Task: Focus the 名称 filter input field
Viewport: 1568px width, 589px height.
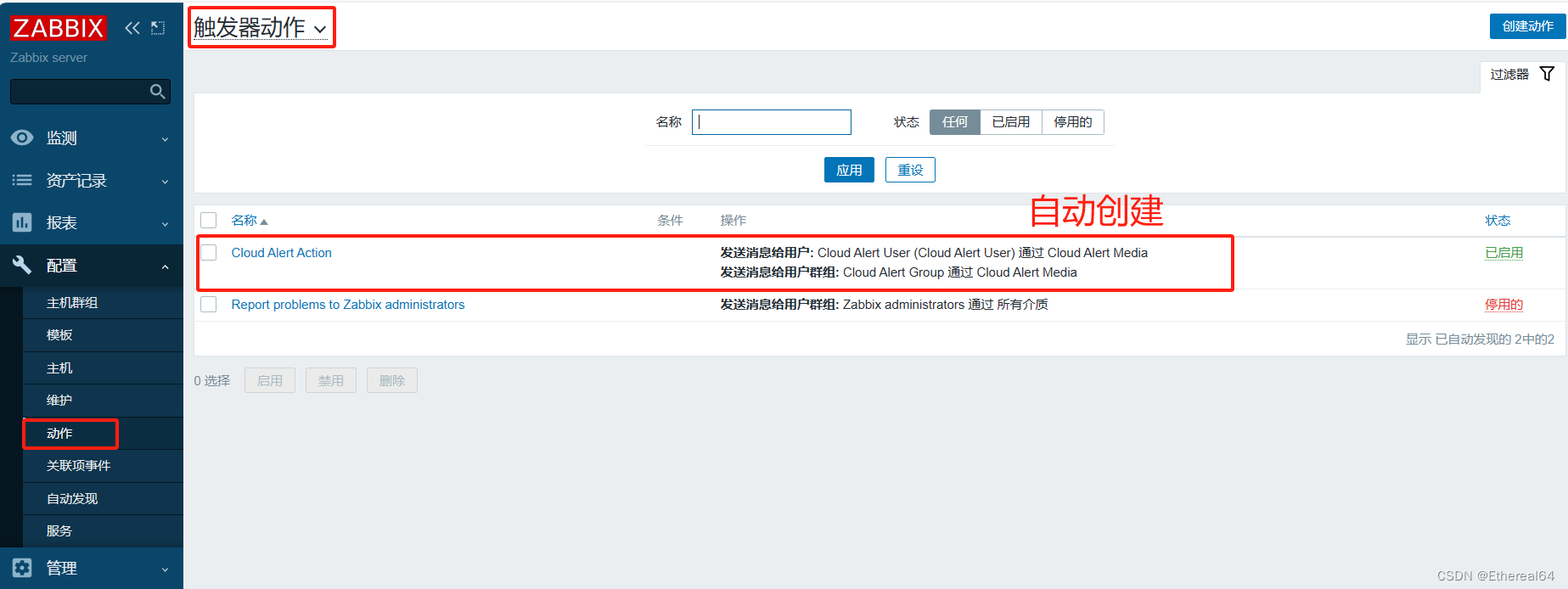Action: [x=772, y=122]
